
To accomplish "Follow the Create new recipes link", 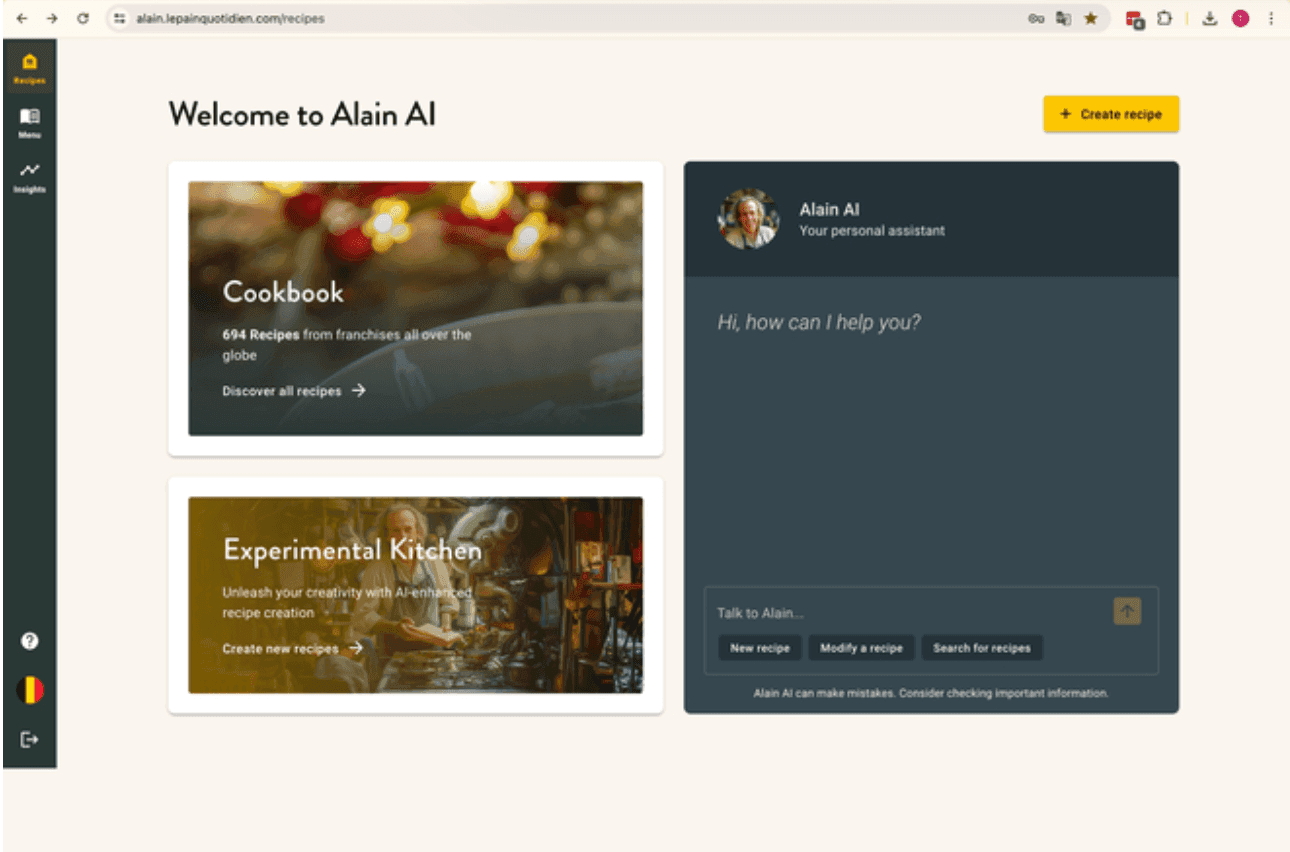I will [x=292, y=649].
